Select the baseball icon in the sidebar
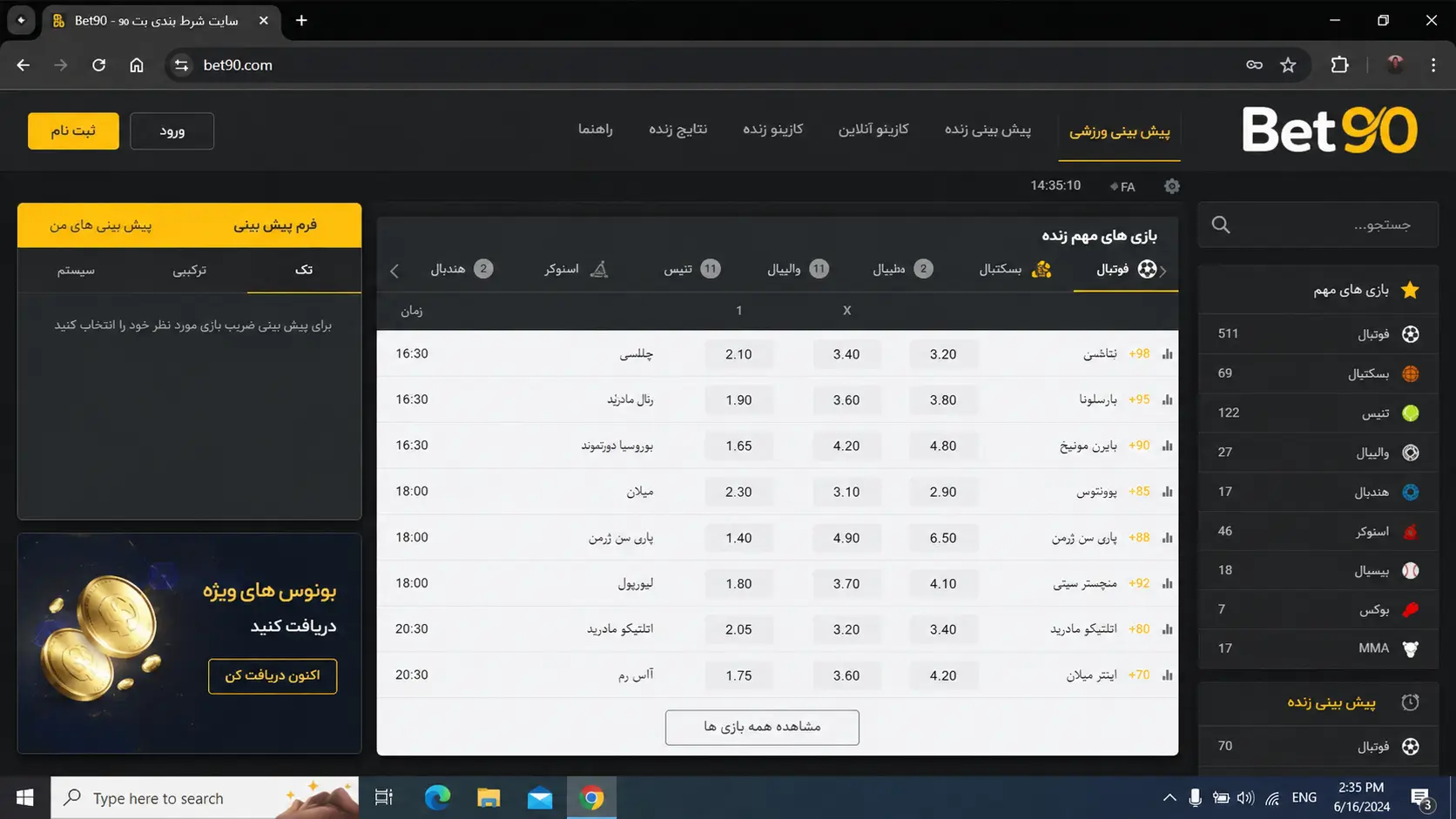 click(1411, 571)
